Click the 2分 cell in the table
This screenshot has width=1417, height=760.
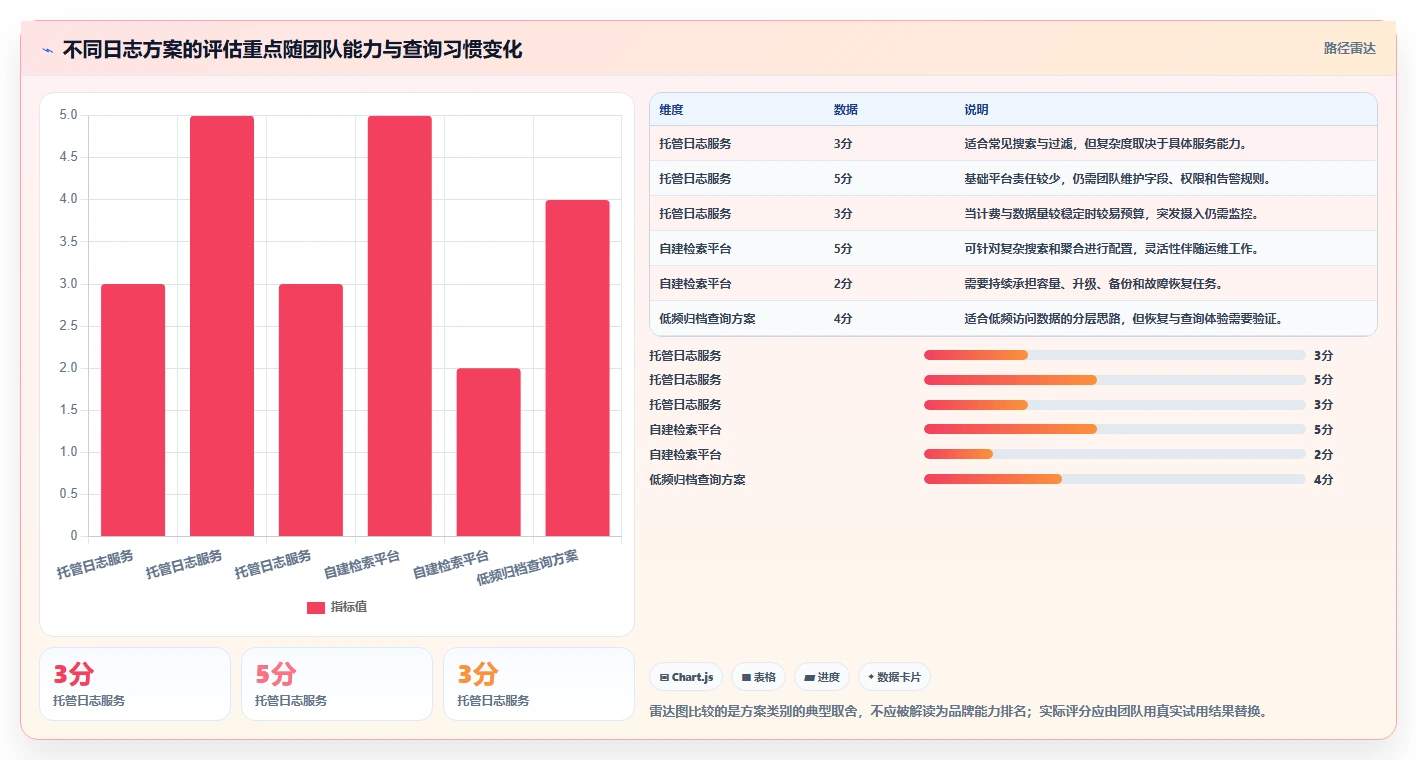(843, 283)
